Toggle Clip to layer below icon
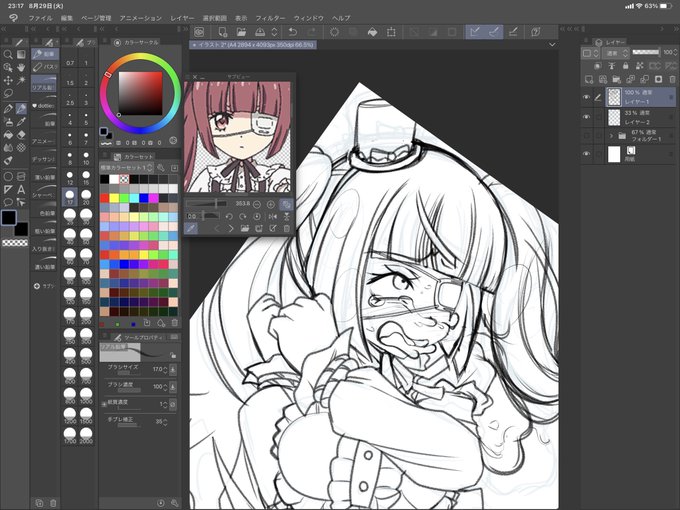Screen dimensions: 680x510 click(x=598, y=66)
